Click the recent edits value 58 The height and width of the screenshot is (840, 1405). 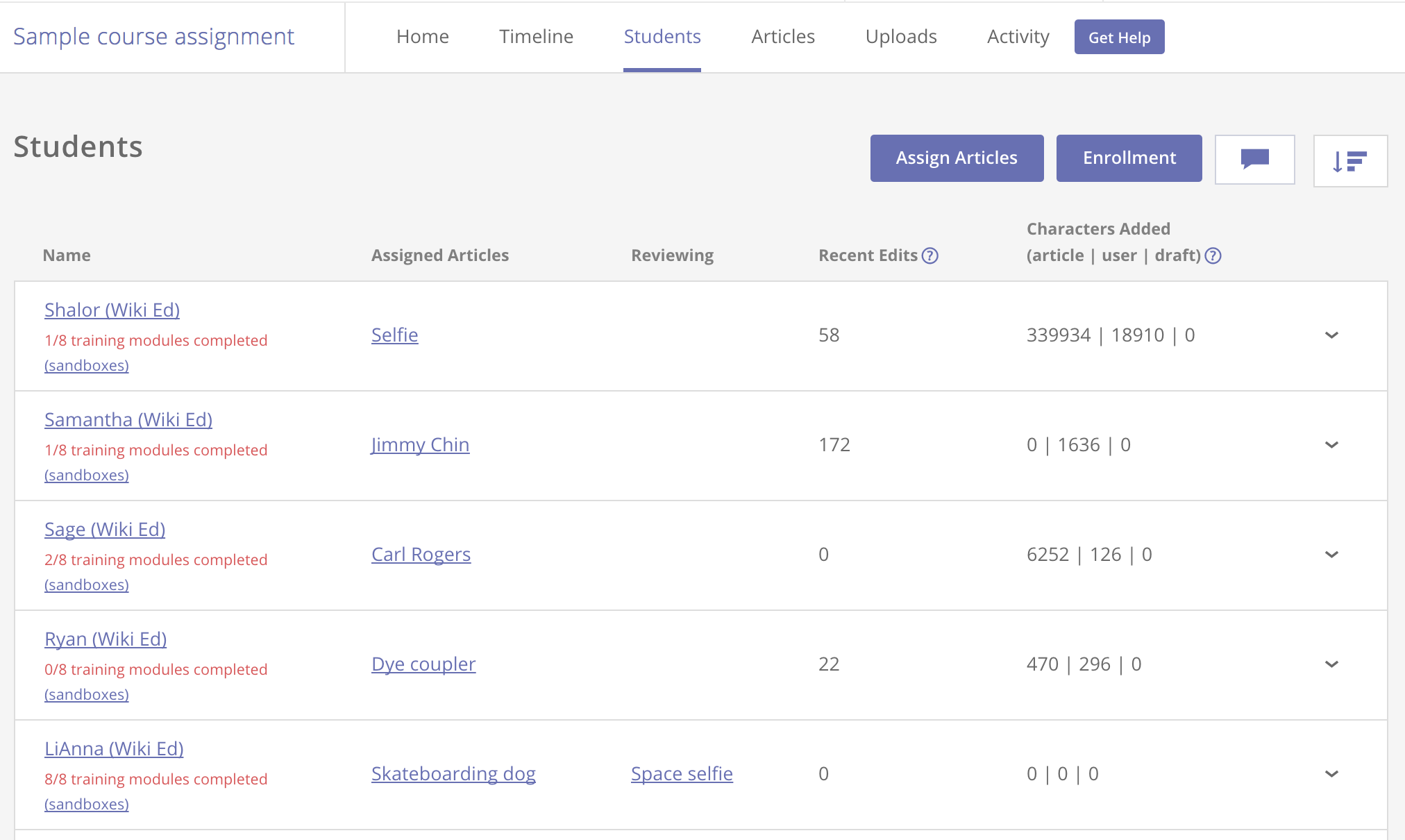pos(829,335)
